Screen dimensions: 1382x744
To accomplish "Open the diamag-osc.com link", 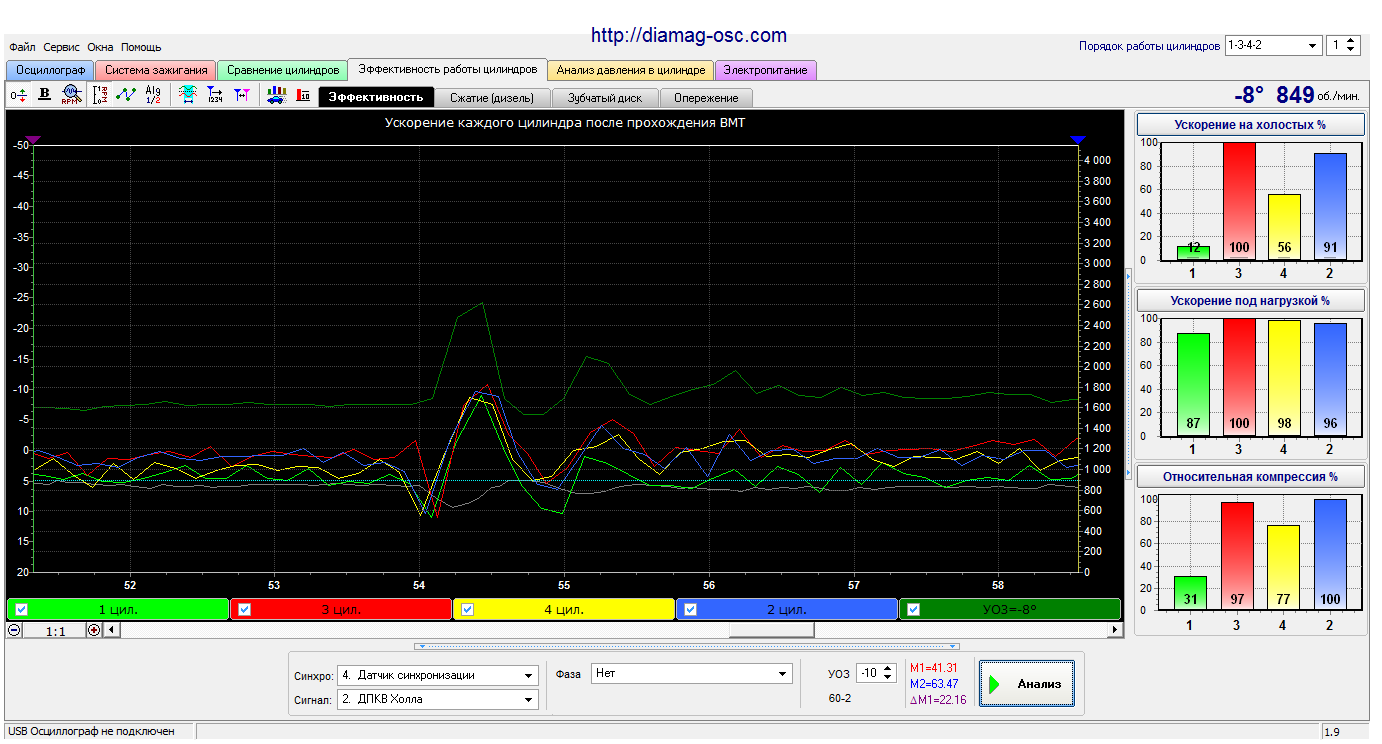I will pos(689,35).
